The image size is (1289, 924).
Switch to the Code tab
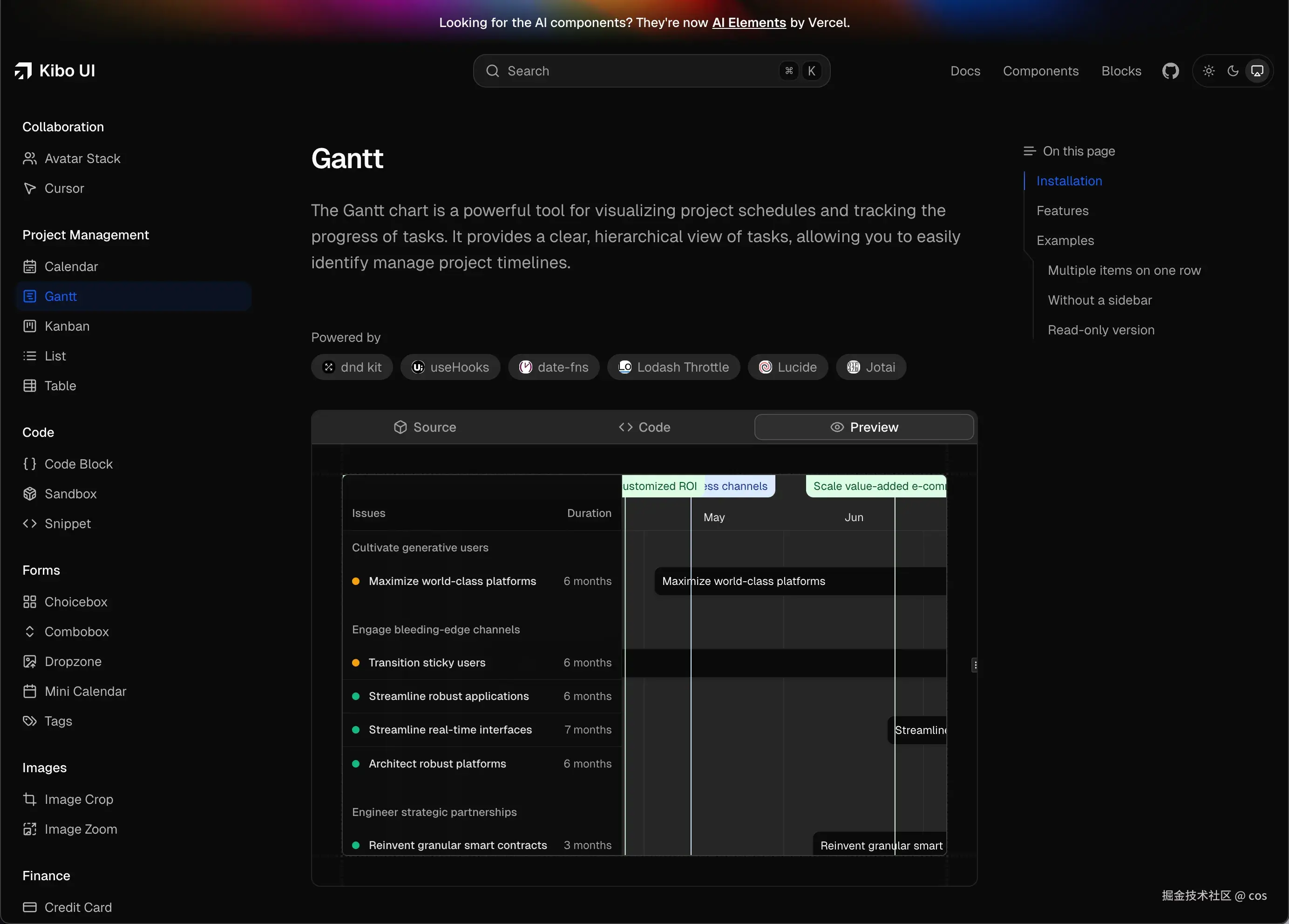tap(644, 428)
